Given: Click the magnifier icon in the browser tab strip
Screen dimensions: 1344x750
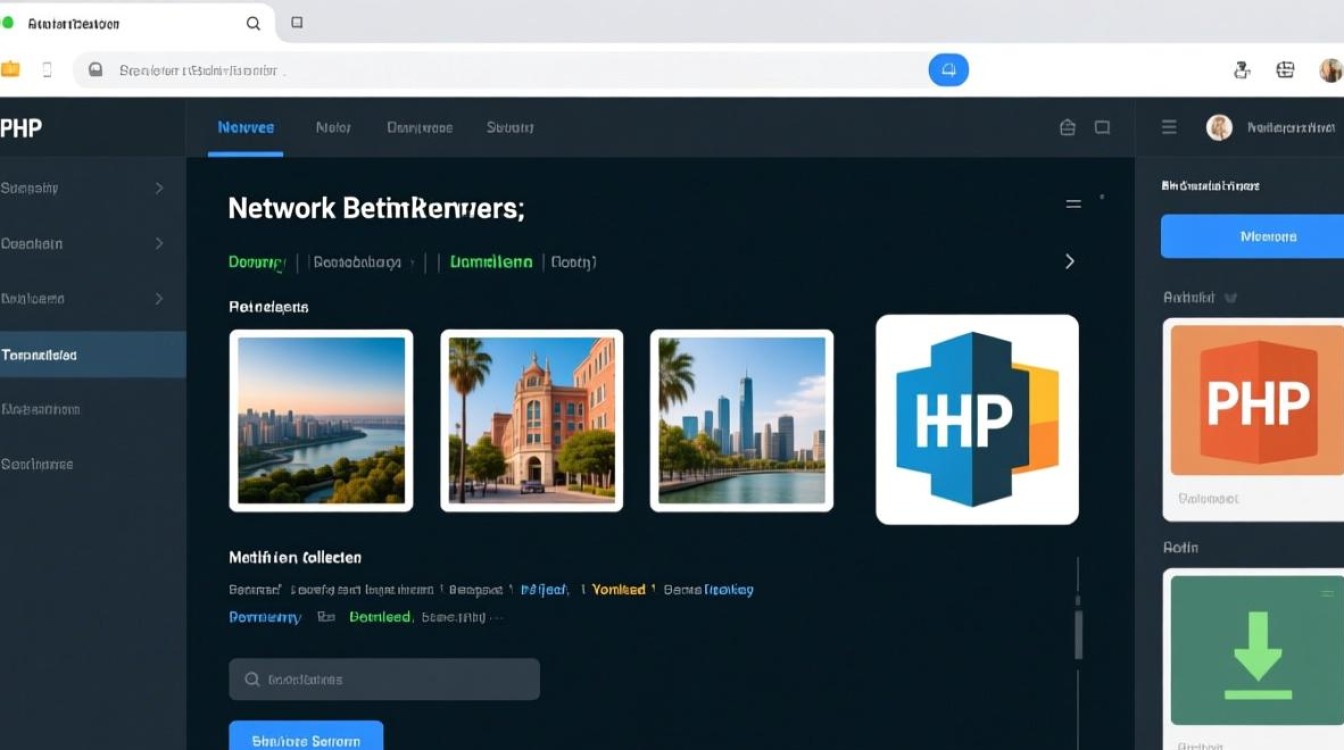Looking at the screenshot, I should pyautogui.click(x=253, y=23).
